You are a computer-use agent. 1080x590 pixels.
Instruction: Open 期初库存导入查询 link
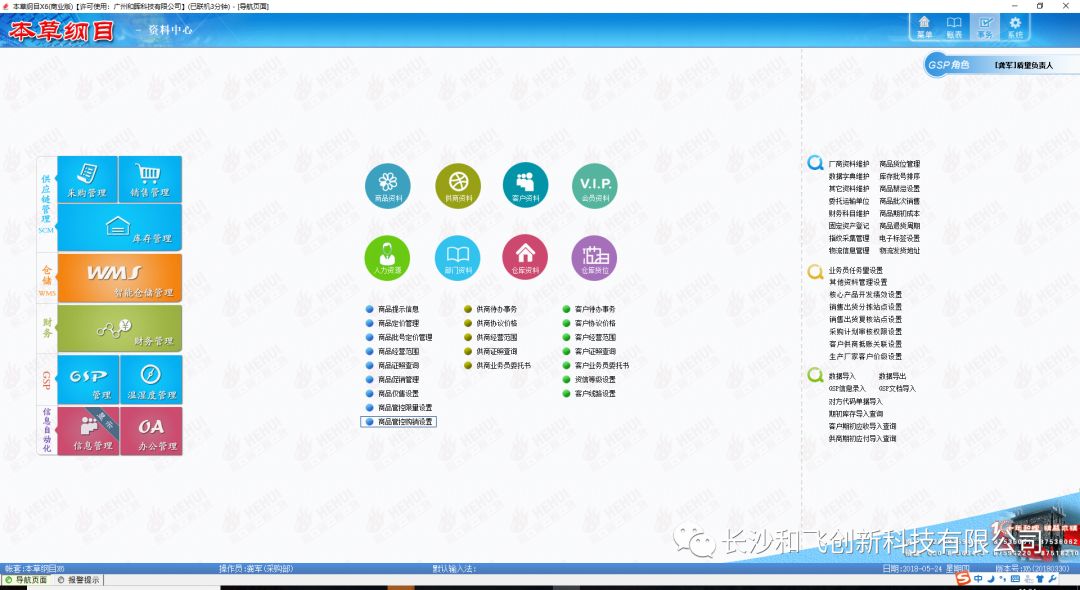tap(855, 414)
